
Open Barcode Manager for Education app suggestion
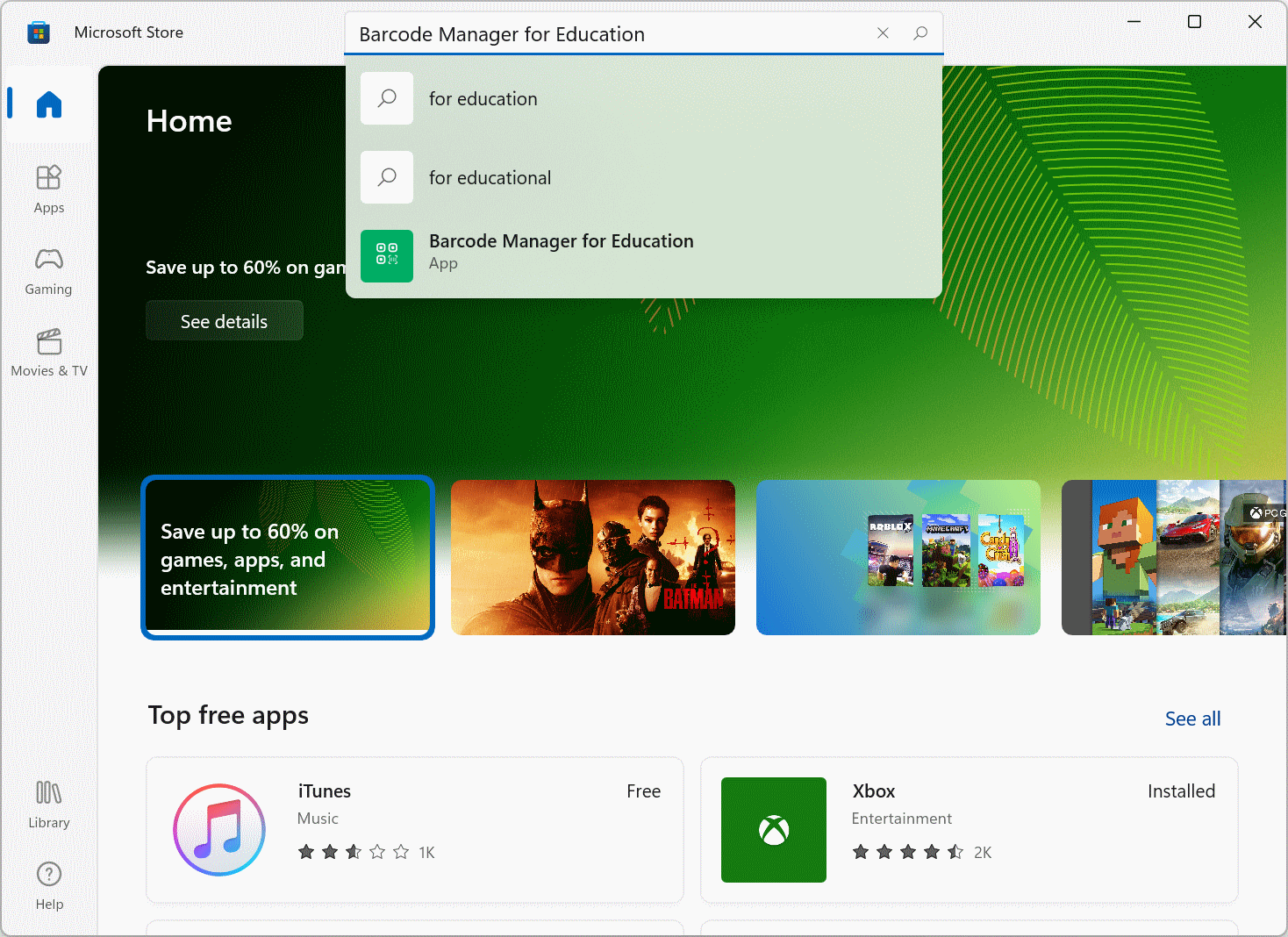tap(644, 255)
